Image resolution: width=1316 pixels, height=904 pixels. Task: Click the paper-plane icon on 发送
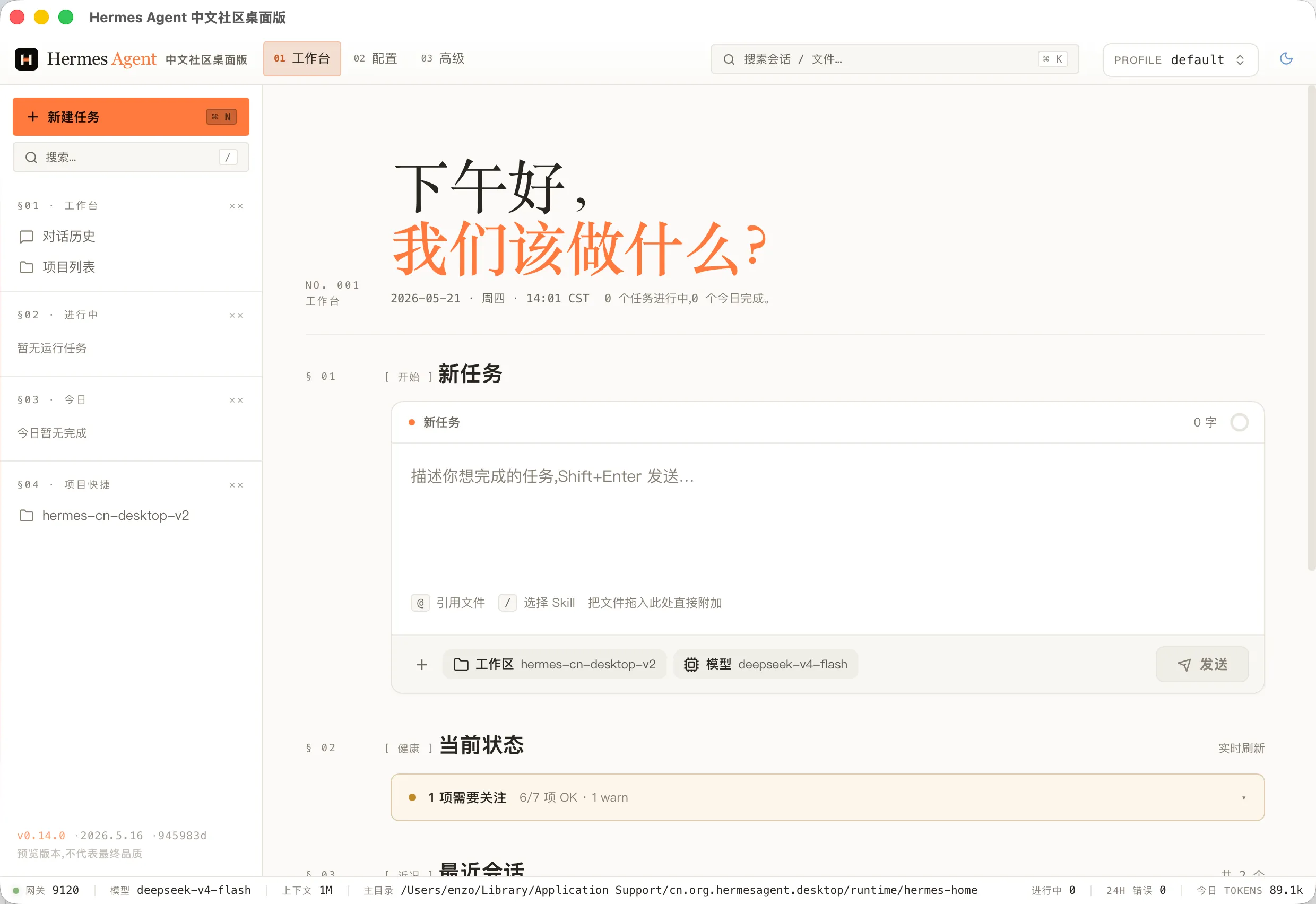click(1184, 665)
